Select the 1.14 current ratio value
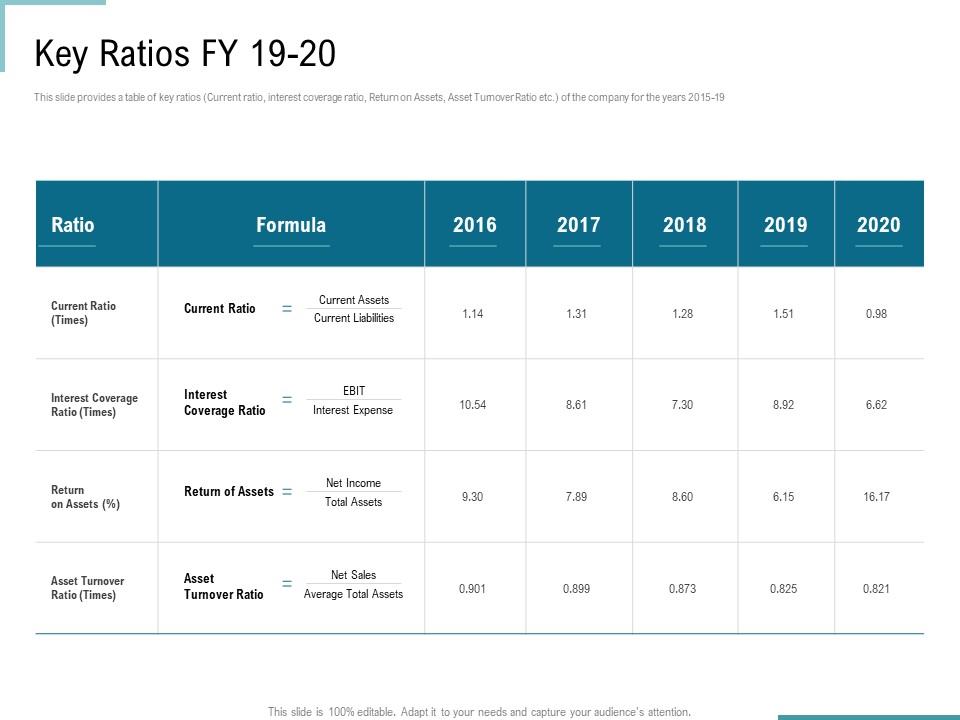Screen dimensions: 960x720 click(473, 313)
